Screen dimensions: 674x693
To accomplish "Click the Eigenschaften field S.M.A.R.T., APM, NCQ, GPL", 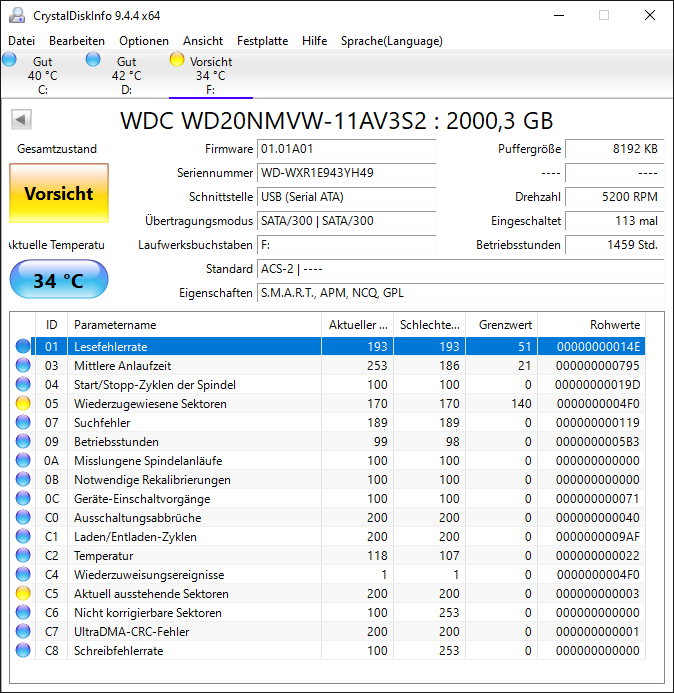I will (x=461, y=293).
